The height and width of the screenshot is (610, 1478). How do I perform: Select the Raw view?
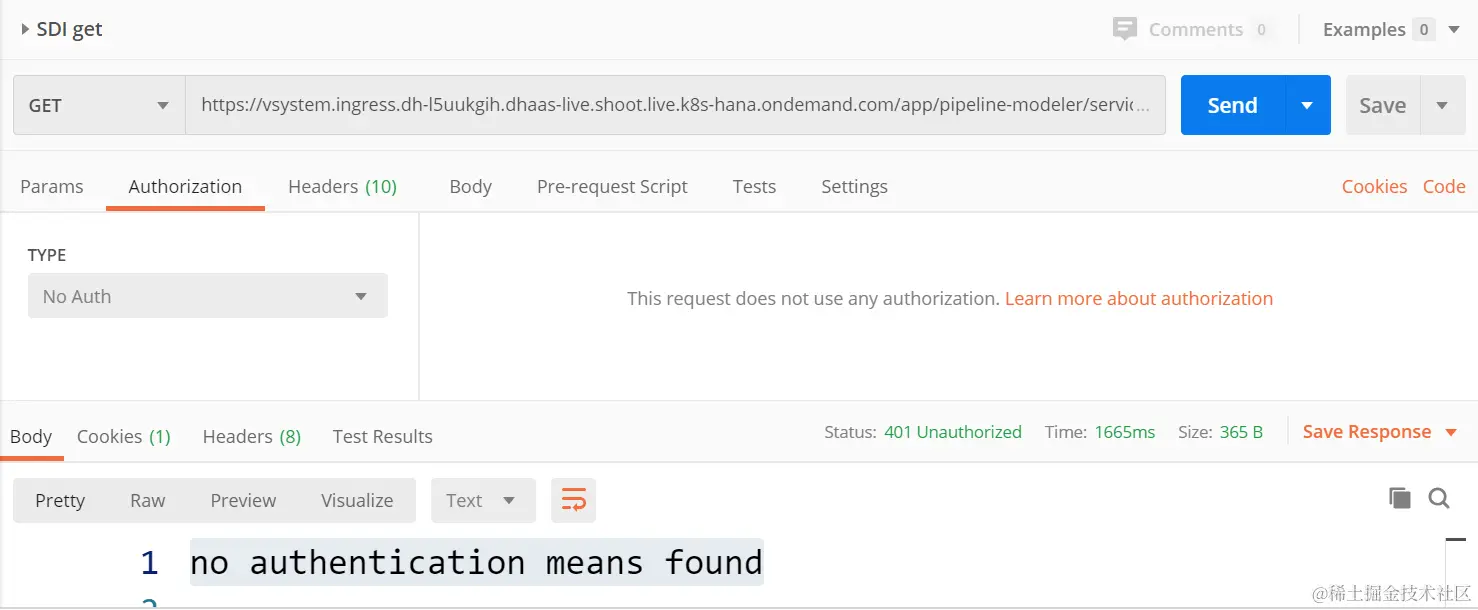(x=148, y=500)
